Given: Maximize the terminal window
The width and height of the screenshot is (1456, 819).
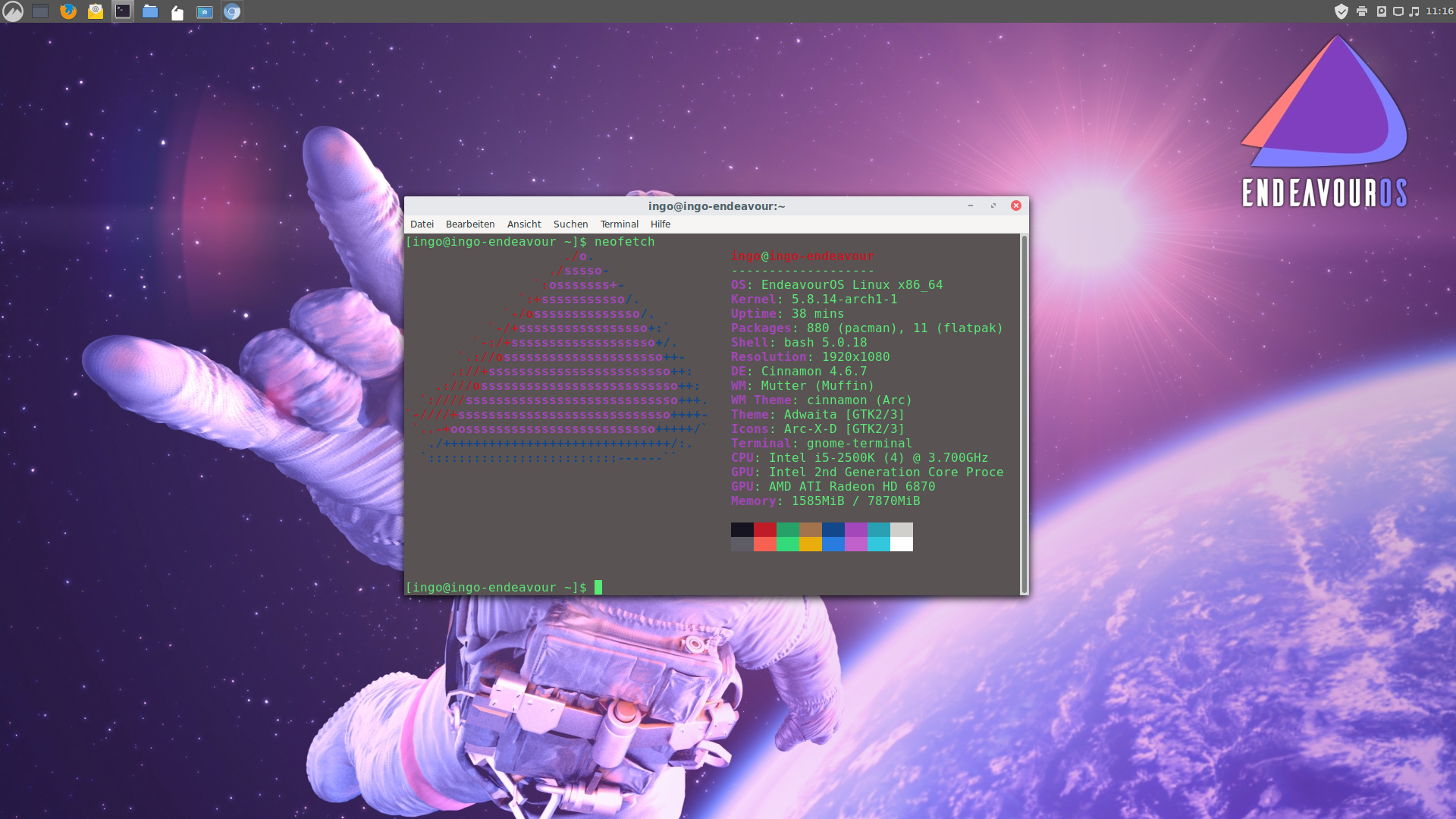Looking at the screenshot, I should point(993,206).
